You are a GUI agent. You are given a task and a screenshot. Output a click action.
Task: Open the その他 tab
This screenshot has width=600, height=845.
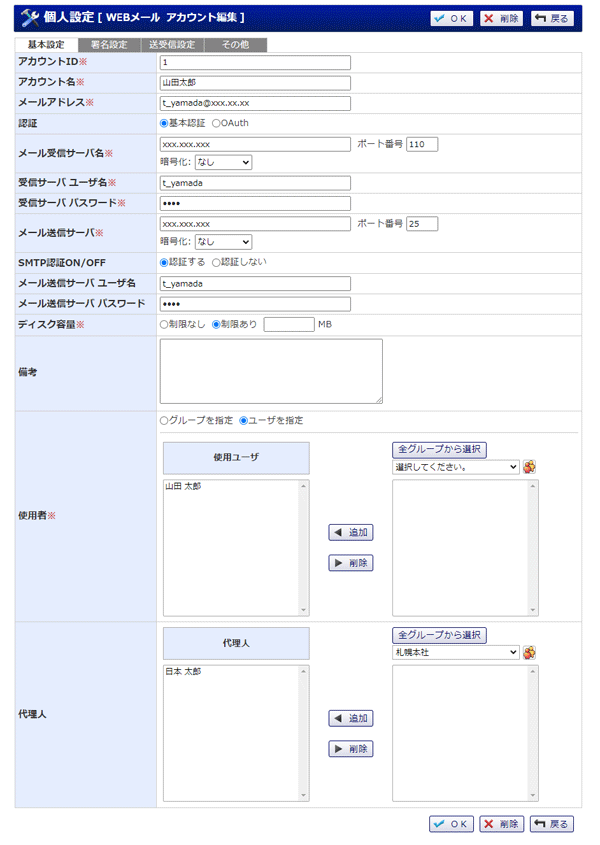[236, 45]
